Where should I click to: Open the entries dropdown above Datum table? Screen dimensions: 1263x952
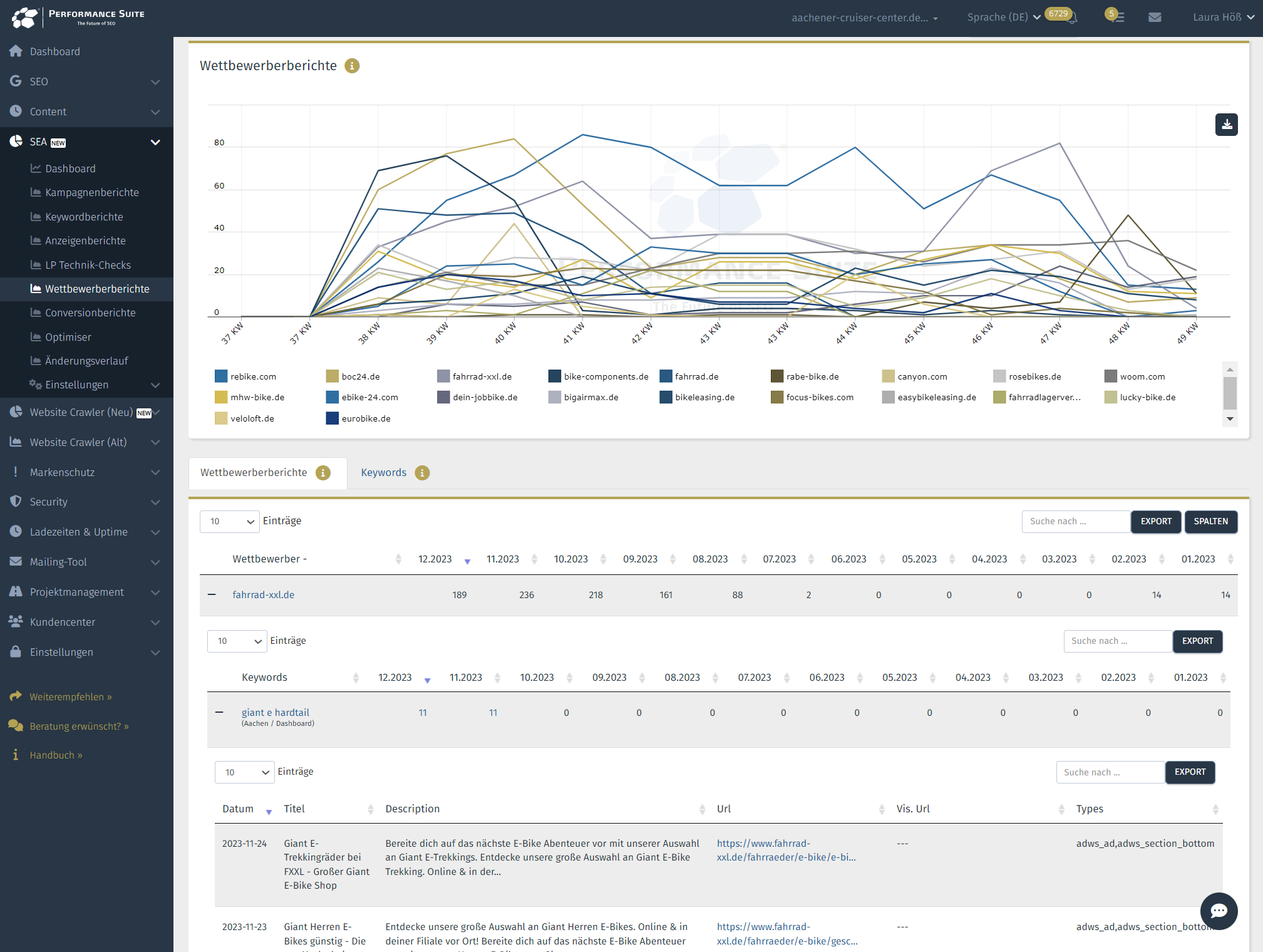click(244, 772)
